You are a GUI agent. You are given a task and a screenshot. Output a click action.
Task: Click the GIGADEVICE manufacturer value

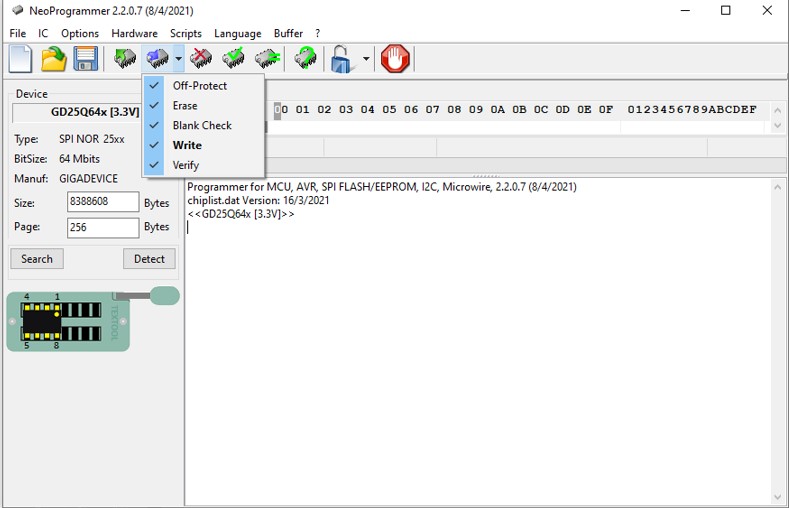click(x=89, y=179)
